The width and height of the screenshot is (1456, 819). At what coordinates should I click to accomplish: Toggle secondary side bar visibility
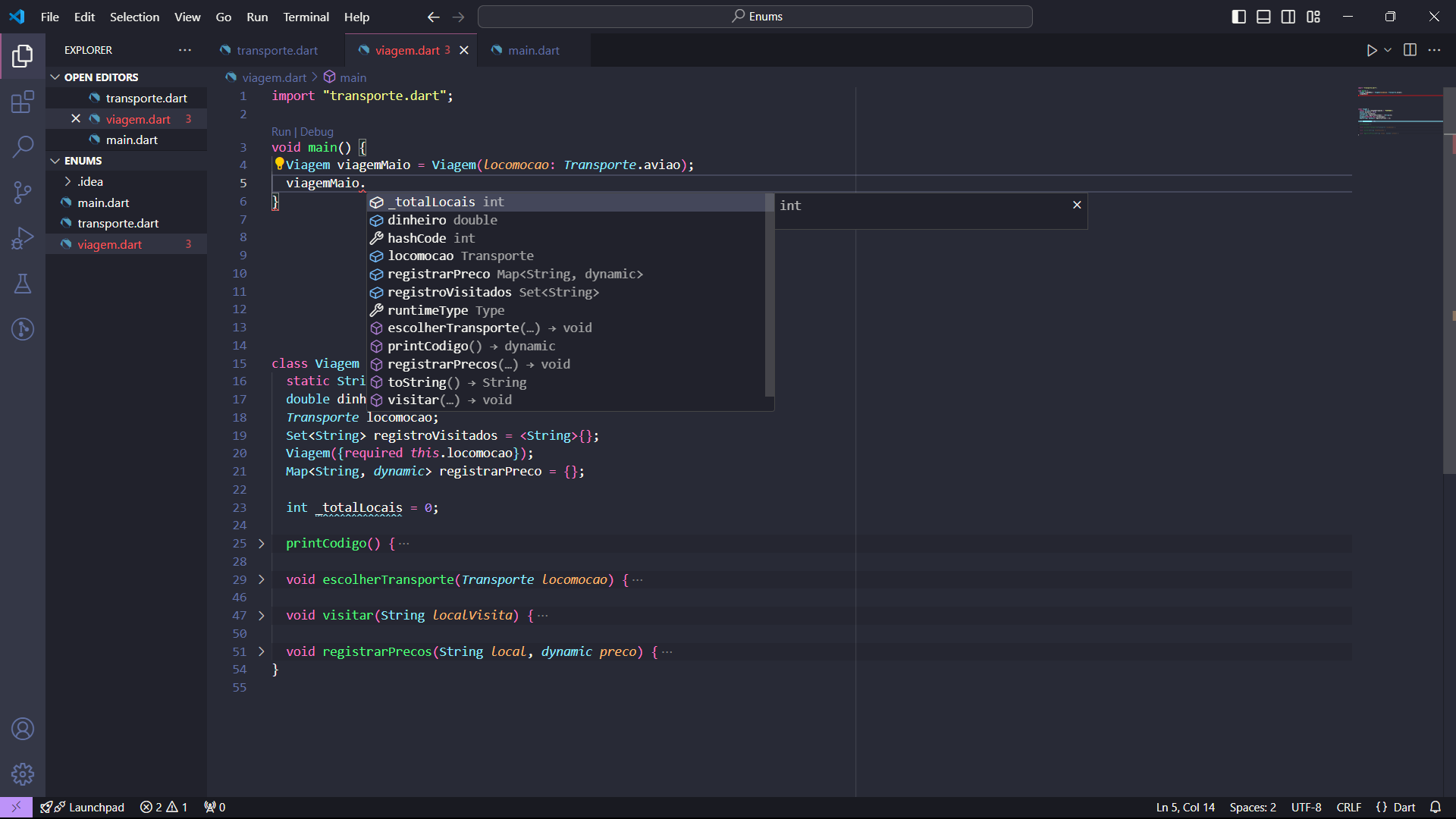point(1288,17)
